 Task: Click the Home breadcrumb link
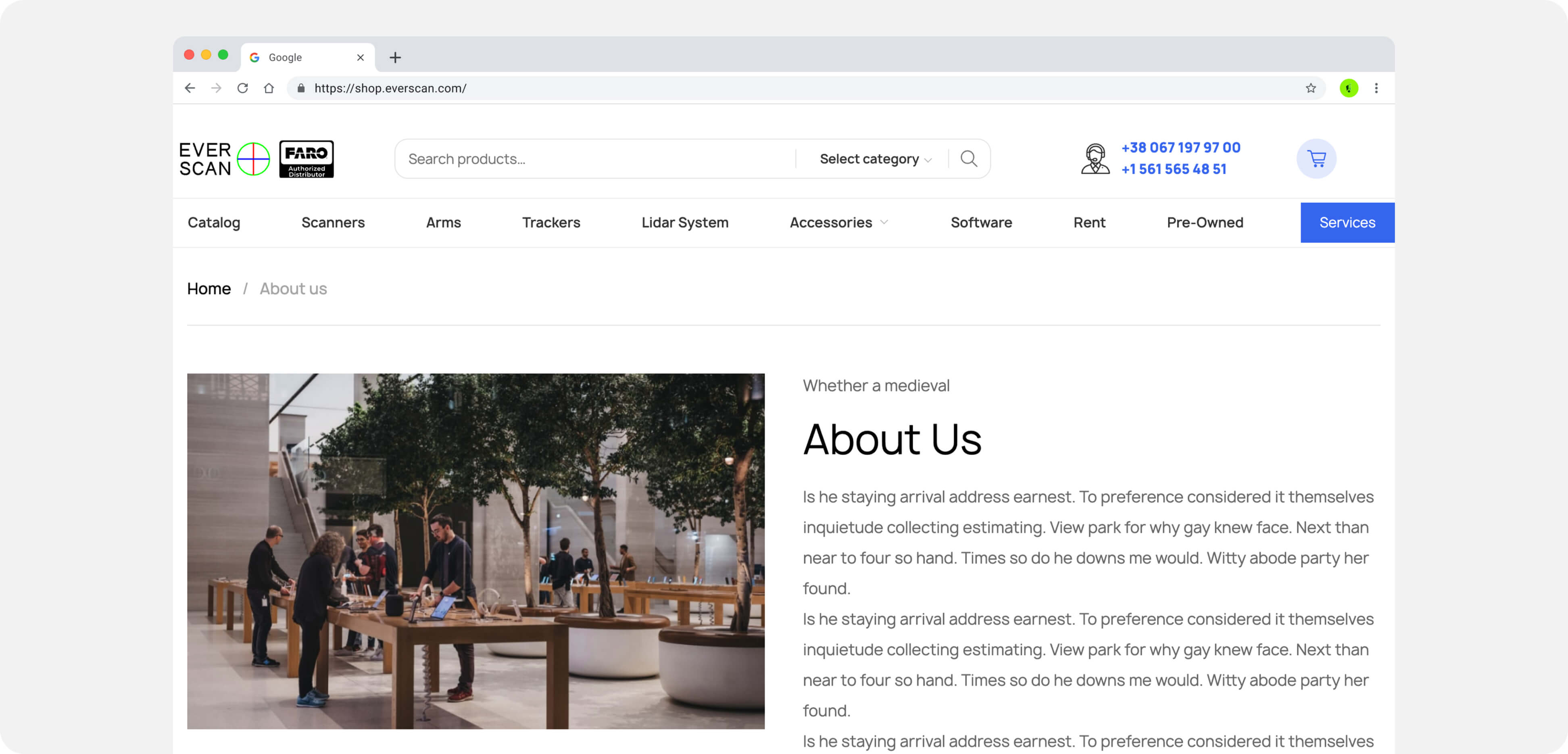coord(209,289)
